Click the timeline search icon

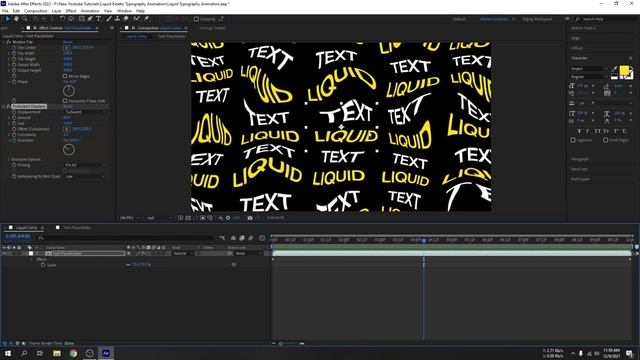click(x=40, y=238)
